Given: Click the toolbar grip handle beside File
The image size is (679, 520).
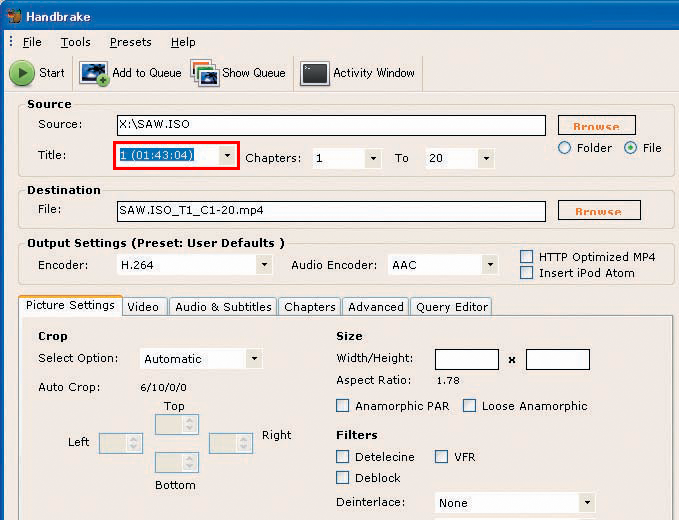Looking at the screenshot, I should pyautogui.click(x=11, y=42).
